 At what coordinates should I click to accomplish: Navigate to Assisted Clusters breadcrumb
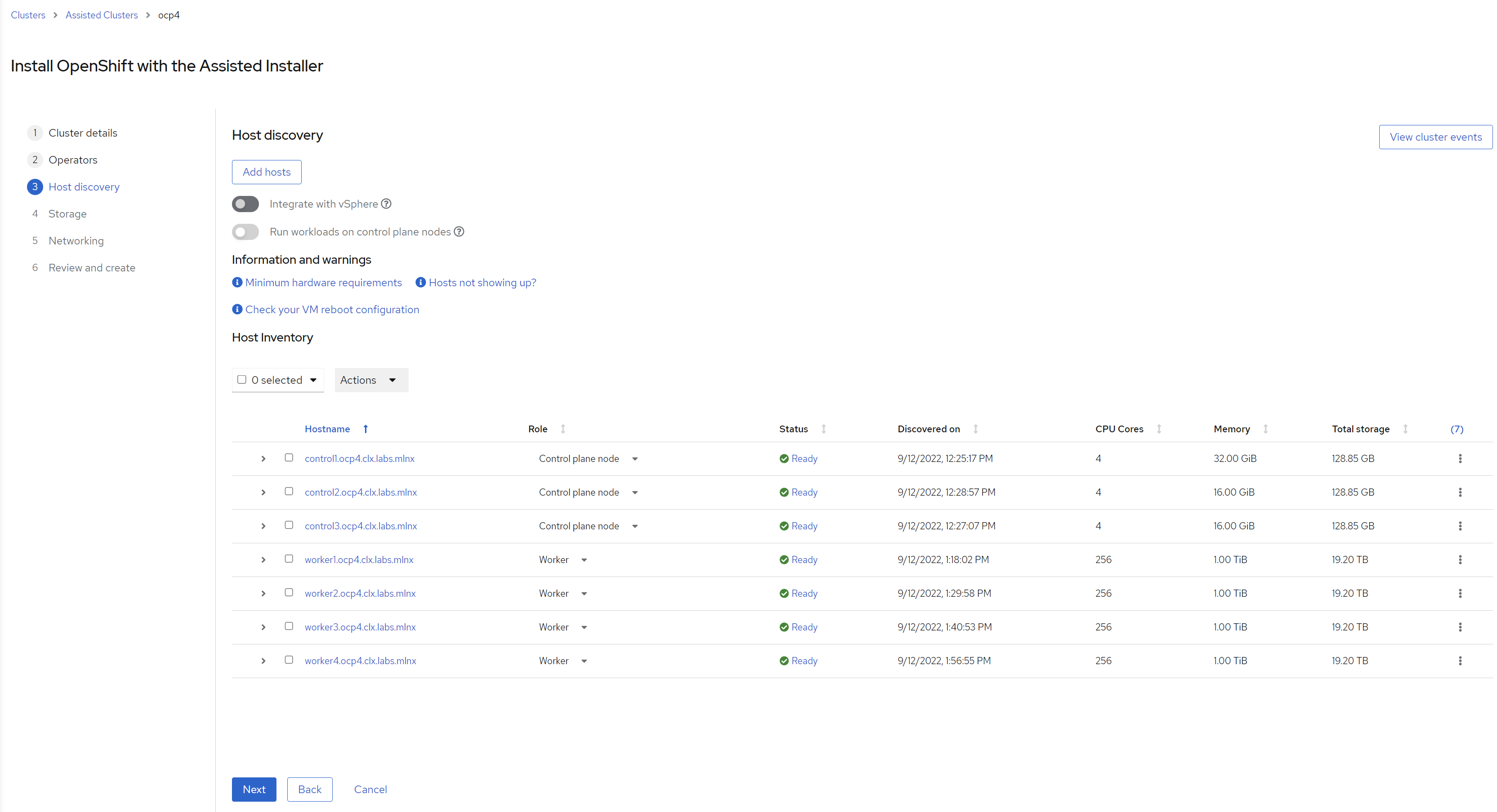(102, 15)
